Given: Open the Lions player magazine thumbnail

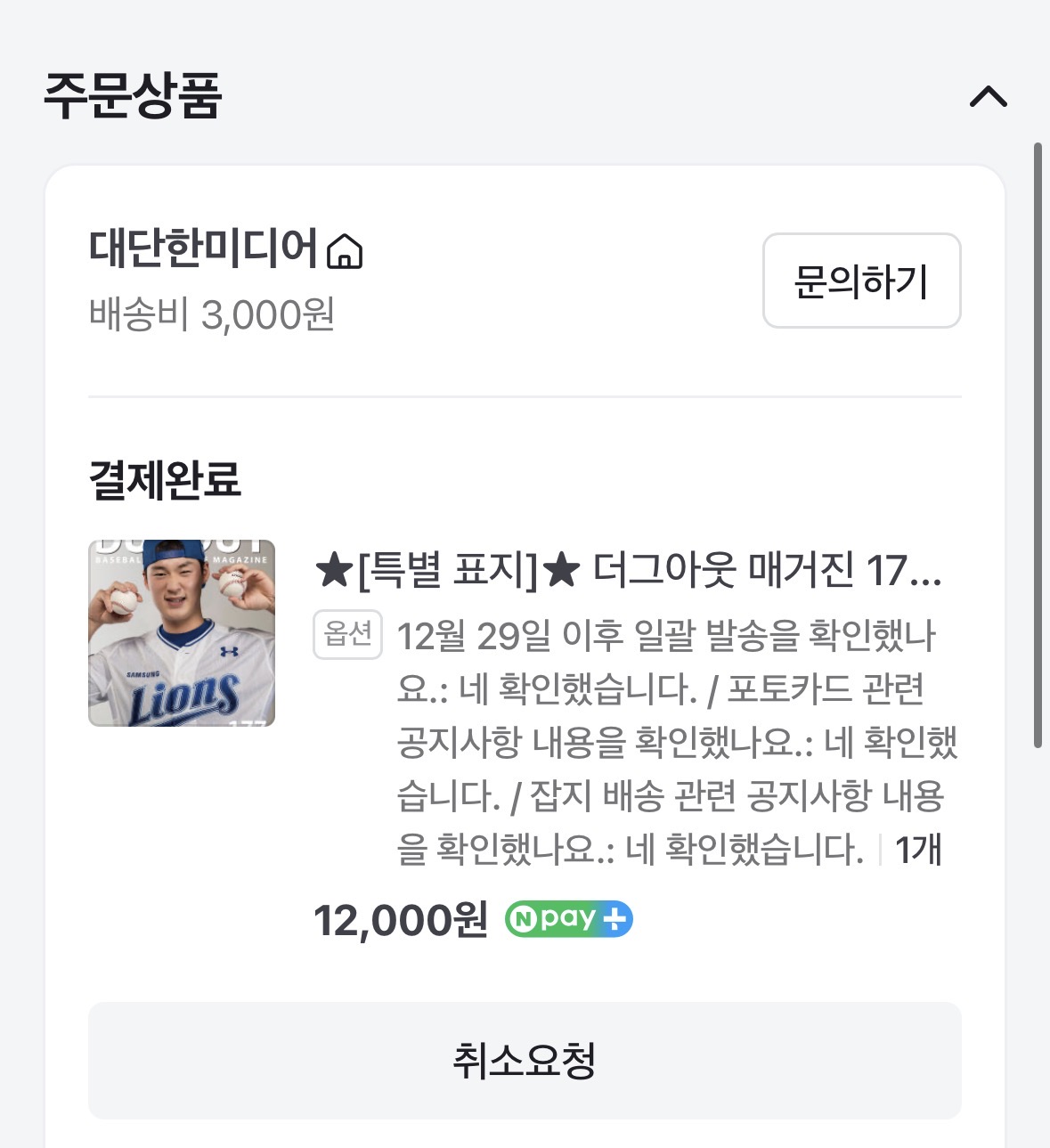Looking at the screenshot, I should point(182,632).
